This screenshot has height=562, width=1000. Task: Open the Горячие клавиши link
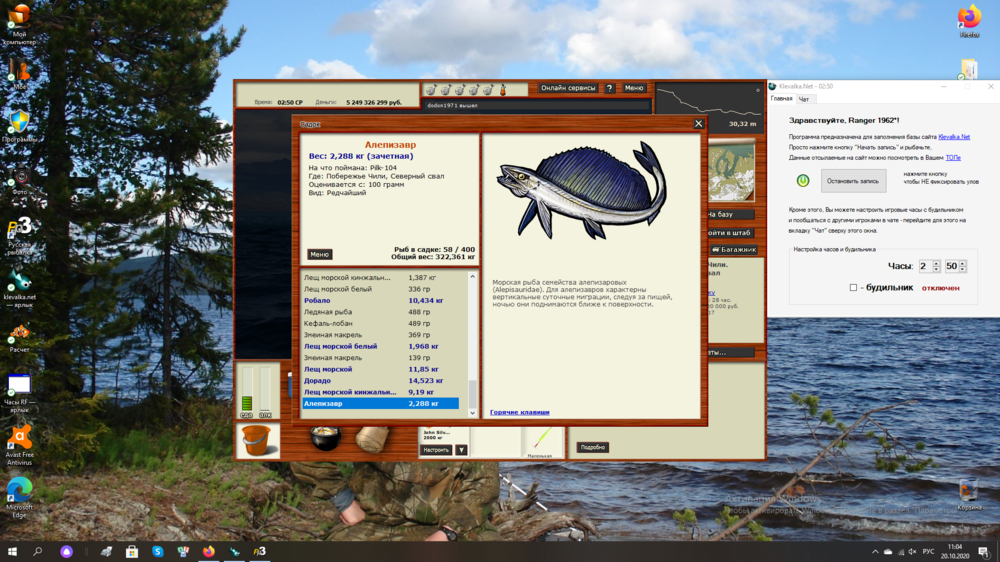point(519,412)
